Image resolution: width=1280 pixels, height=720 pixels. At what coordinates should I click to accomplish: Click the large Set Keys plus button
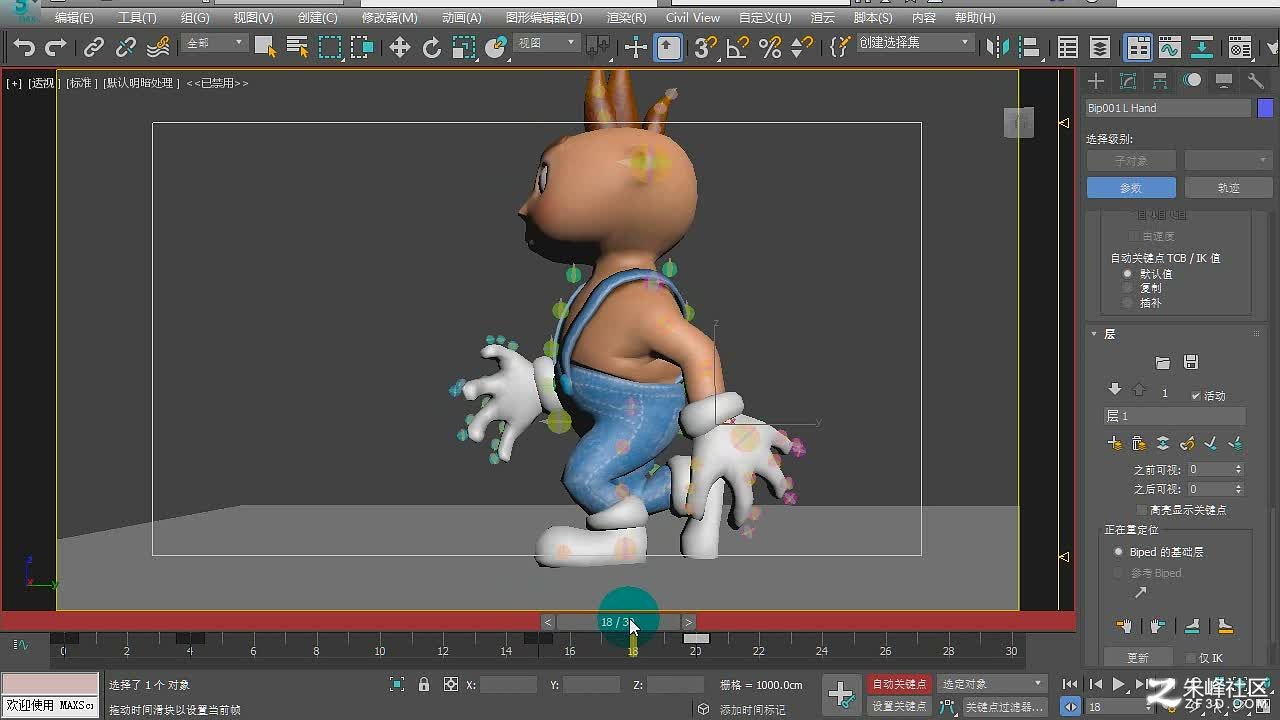coord(841,694)
